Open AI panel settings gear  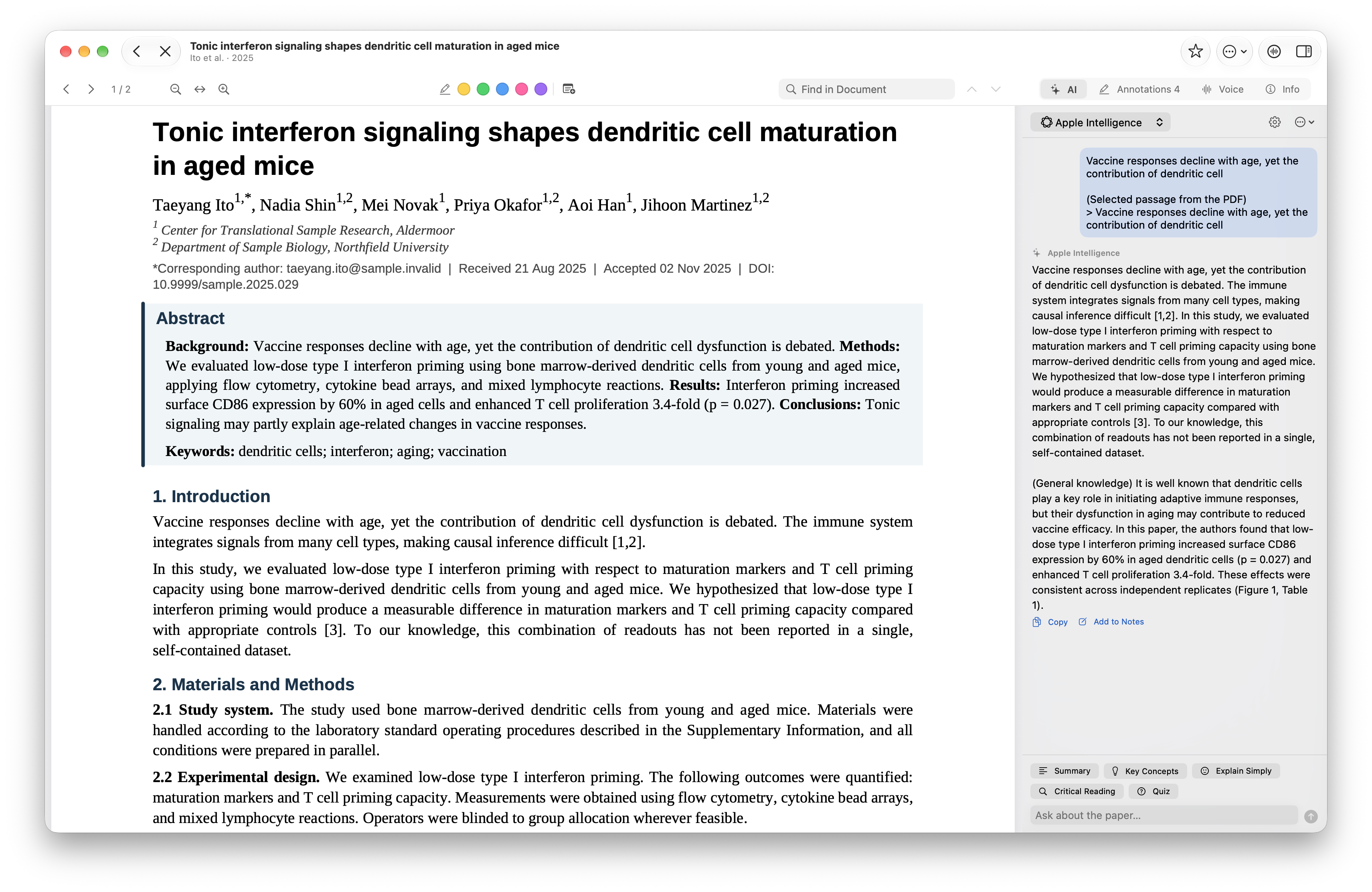coord(1275,122)
